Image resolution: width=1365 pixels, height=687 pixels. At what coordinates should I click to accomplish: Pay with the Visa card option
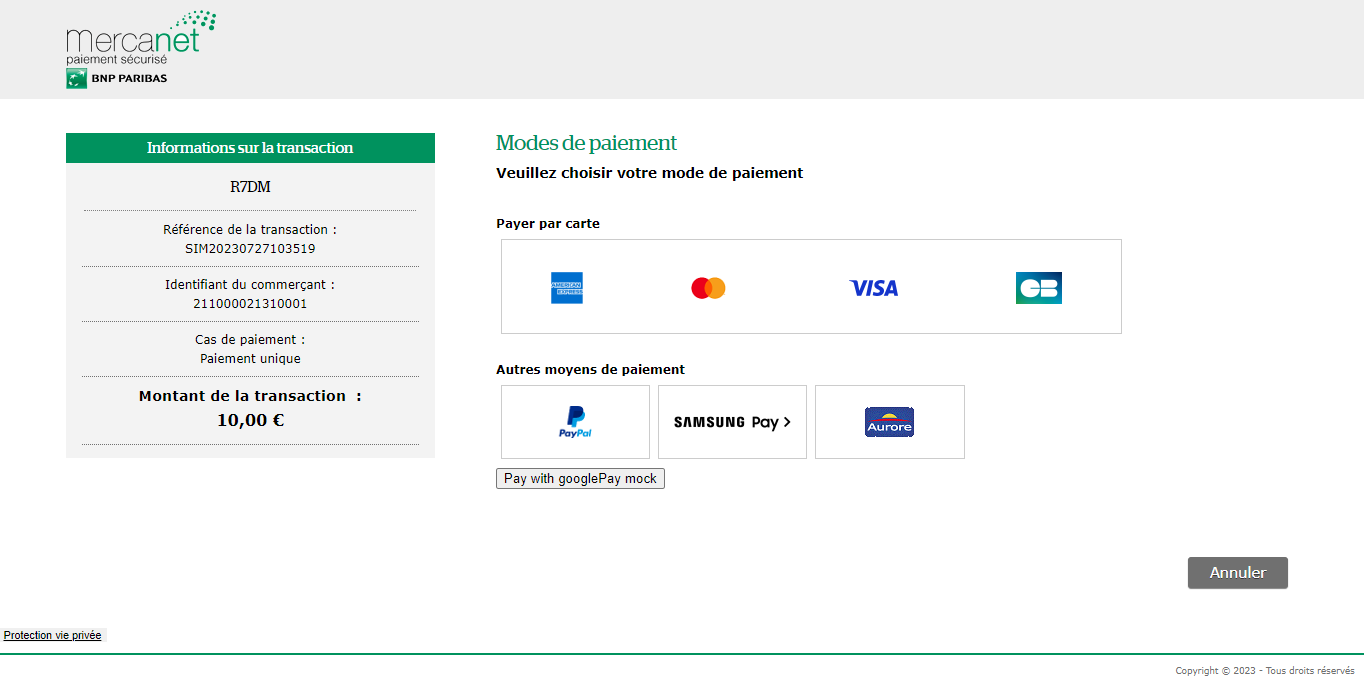point(874,288)
